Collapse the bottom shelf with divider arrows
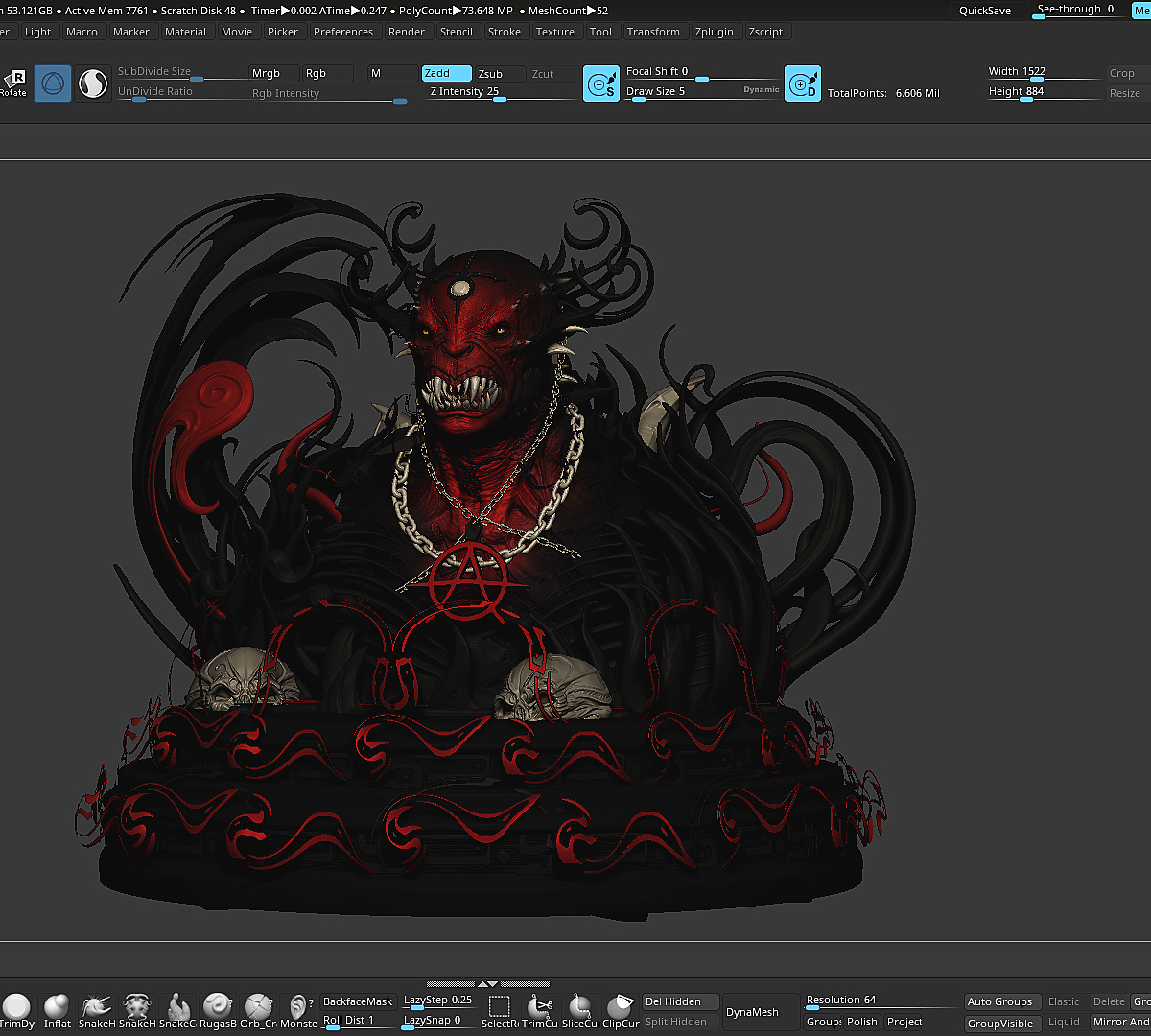 (x=488, y=984)
